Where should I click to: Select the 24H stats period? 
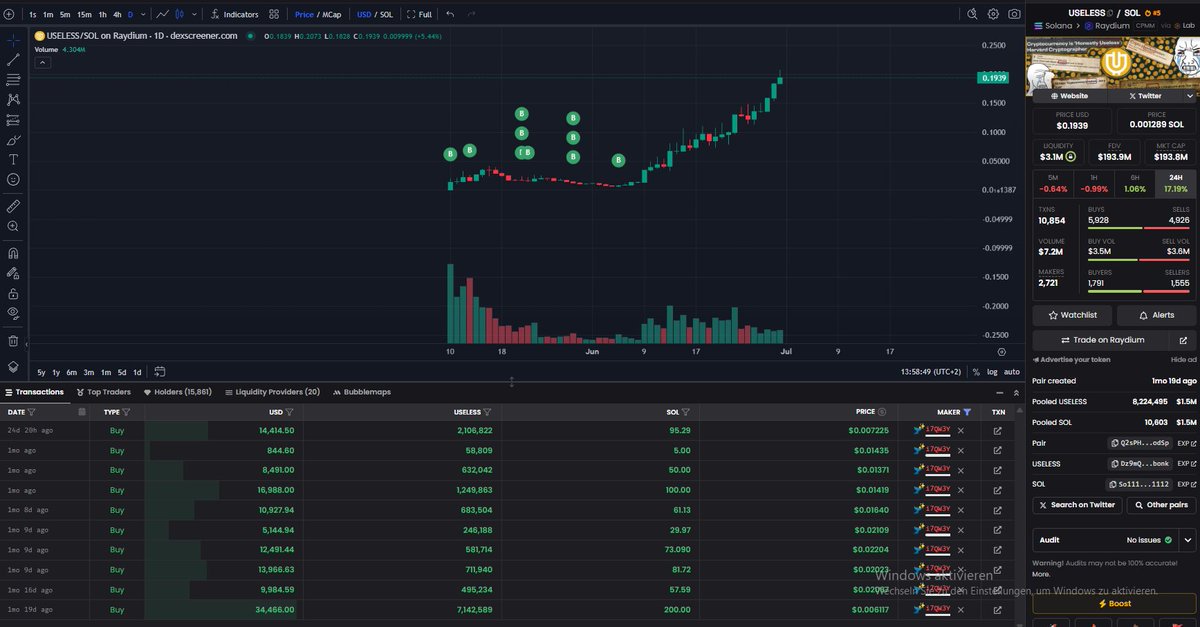point(1176,182)
